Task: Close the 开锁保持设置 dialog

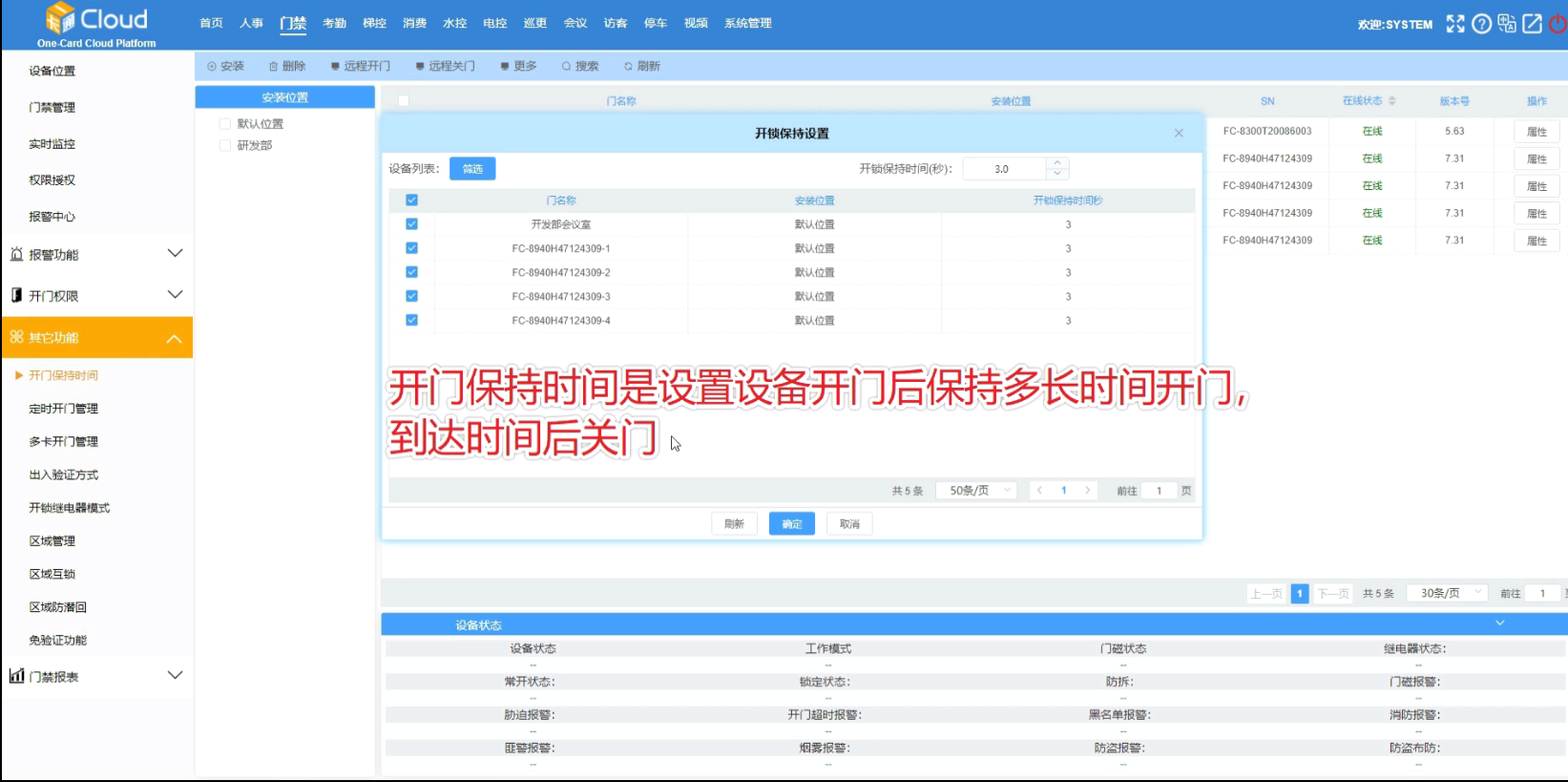Action: point(1179,133)
